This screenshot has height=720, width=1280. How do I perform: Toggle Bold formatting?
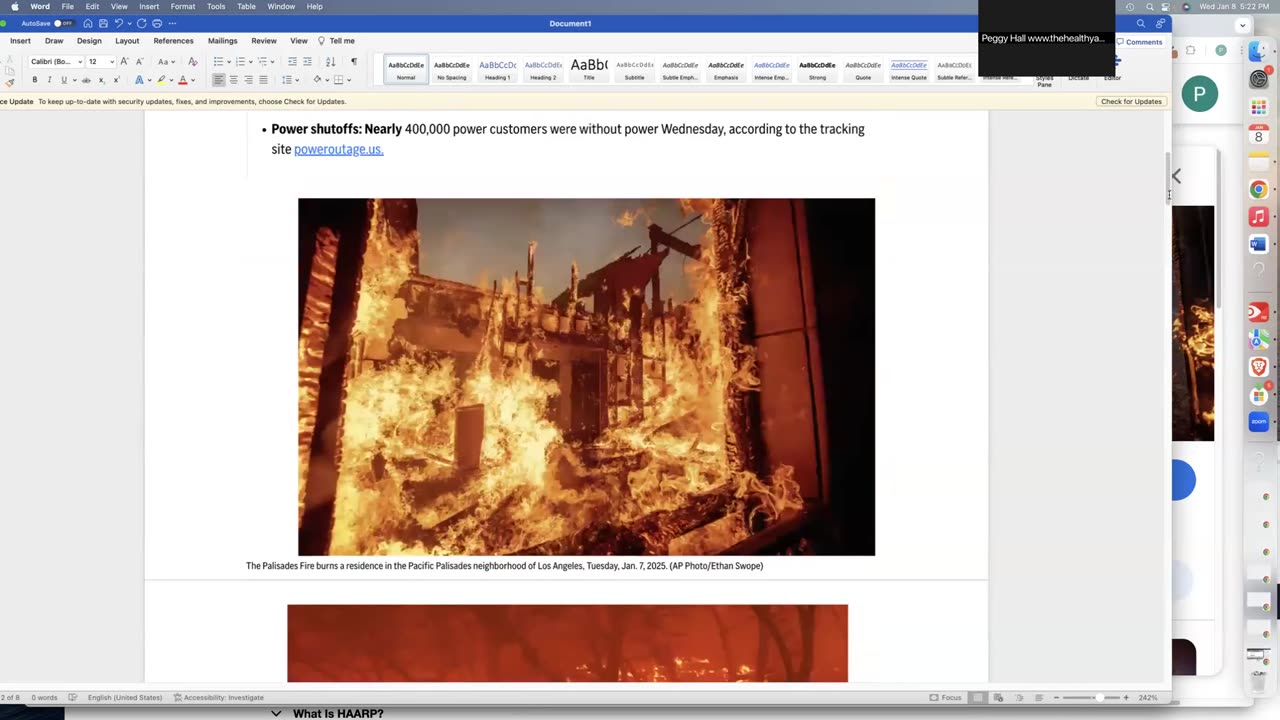coord(35,80)
